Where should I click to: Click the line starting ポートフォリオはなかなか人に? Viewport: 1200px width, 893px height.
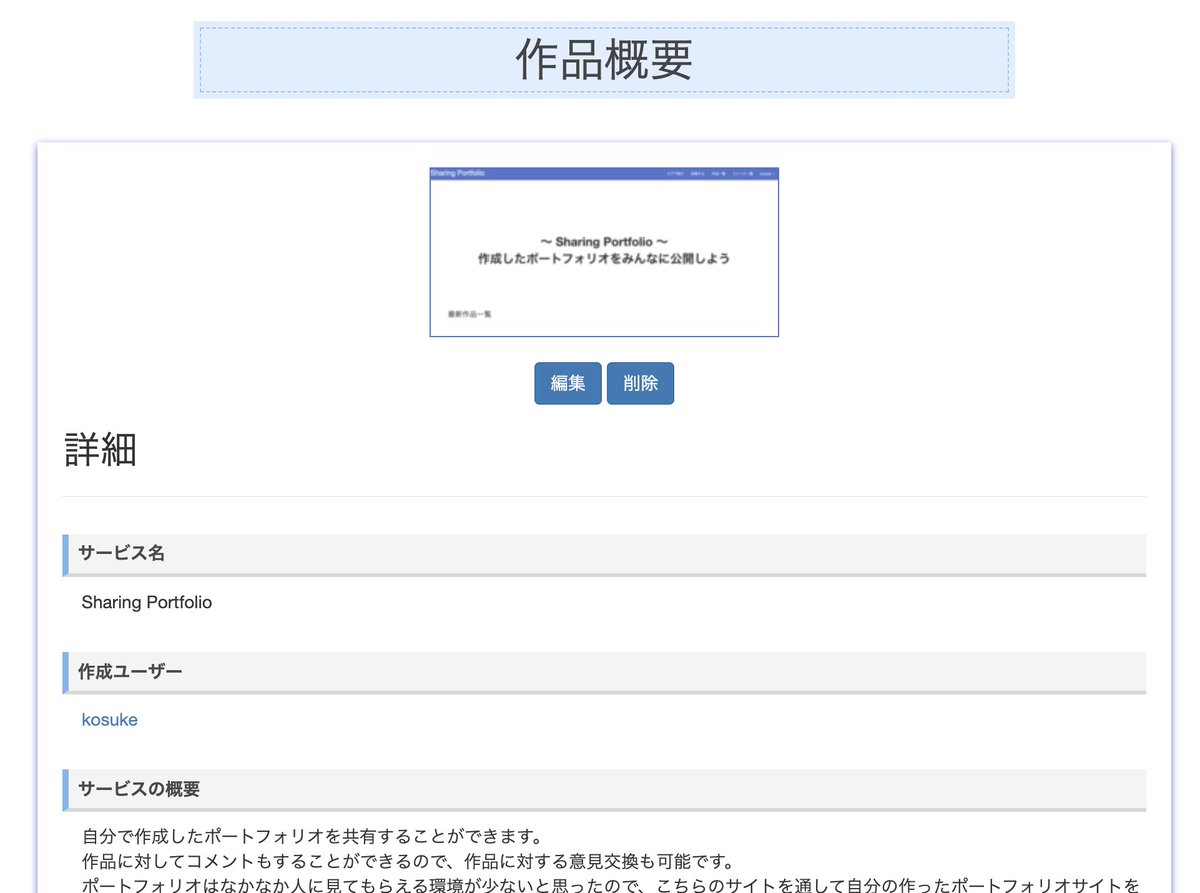tap(611, 885)
